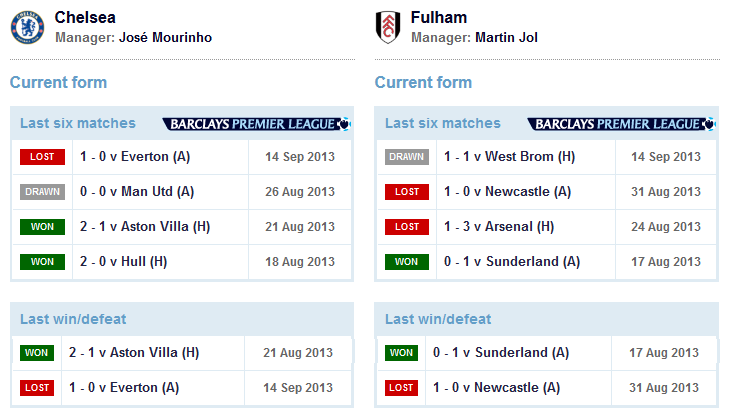Open the 1 - 3 v Arsenal (H) result
Image resolution: width=729 pixels, height=417 pixels.
tap(499, 226)
